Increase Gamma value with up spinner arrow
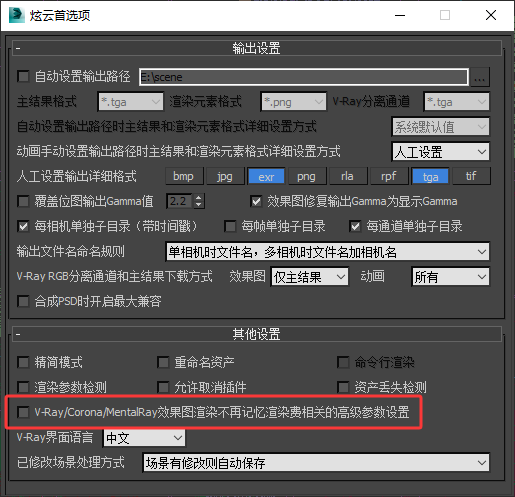Screen dimensions: 515x497 coord(199,198)
